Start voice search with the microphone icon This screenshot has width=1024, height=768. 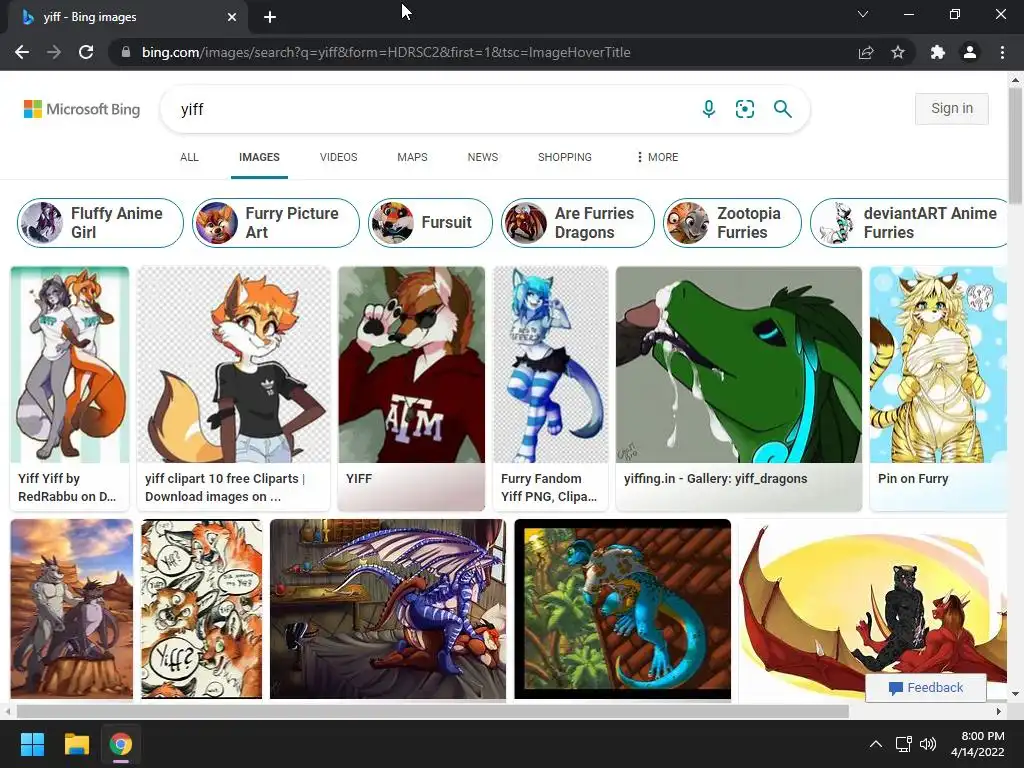(x=709, y=109)
